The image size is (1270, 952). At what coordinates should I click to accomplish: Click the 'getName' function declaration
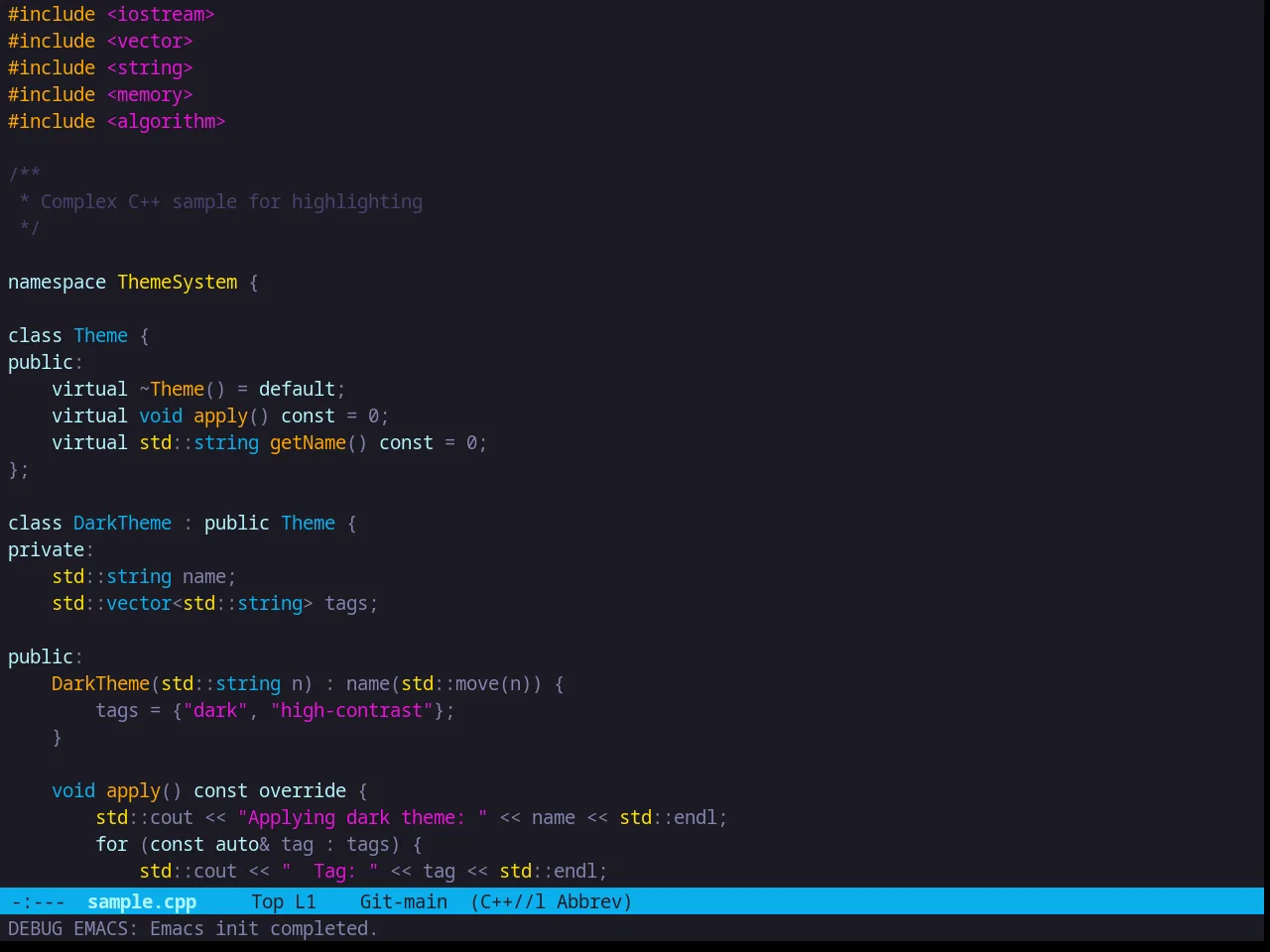click(x=308, y=442)
